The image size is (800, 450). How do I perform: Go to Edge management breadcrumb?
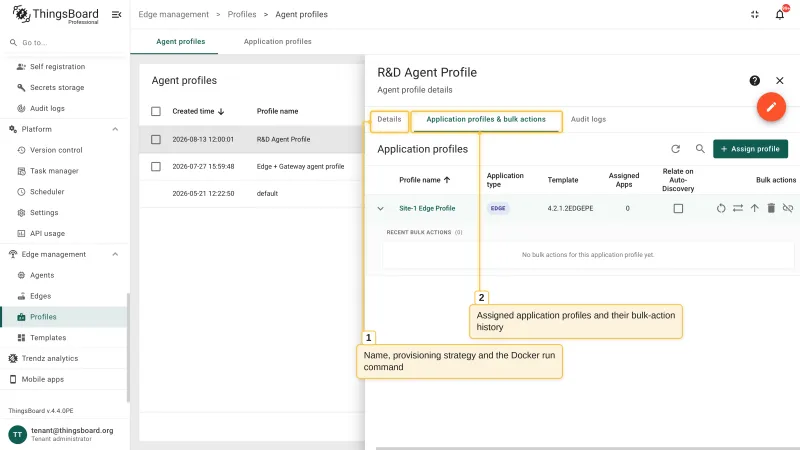[173, 14]
